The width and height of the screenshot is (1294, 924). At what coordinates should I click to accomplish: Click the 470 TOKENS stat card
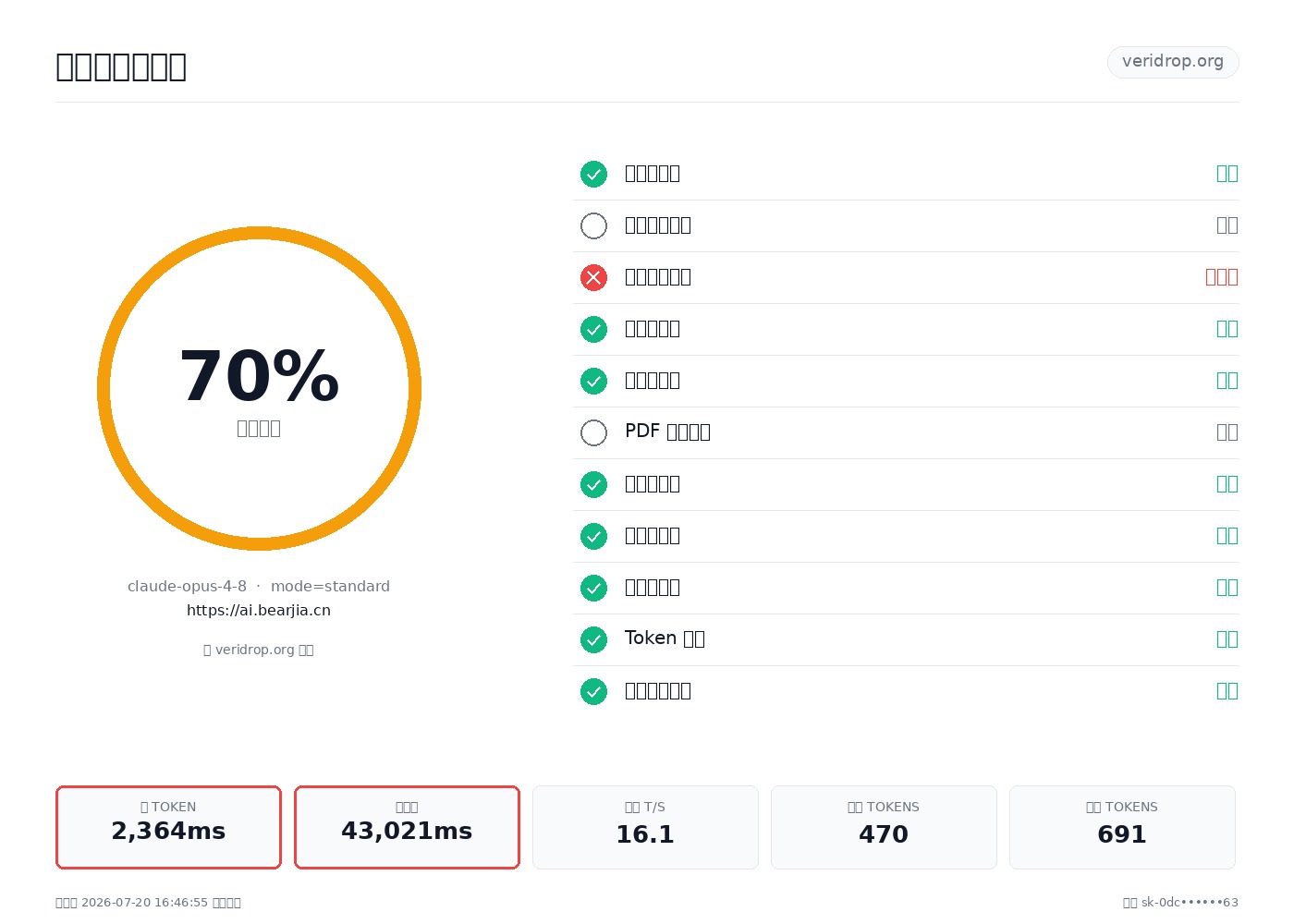point(884,827)
